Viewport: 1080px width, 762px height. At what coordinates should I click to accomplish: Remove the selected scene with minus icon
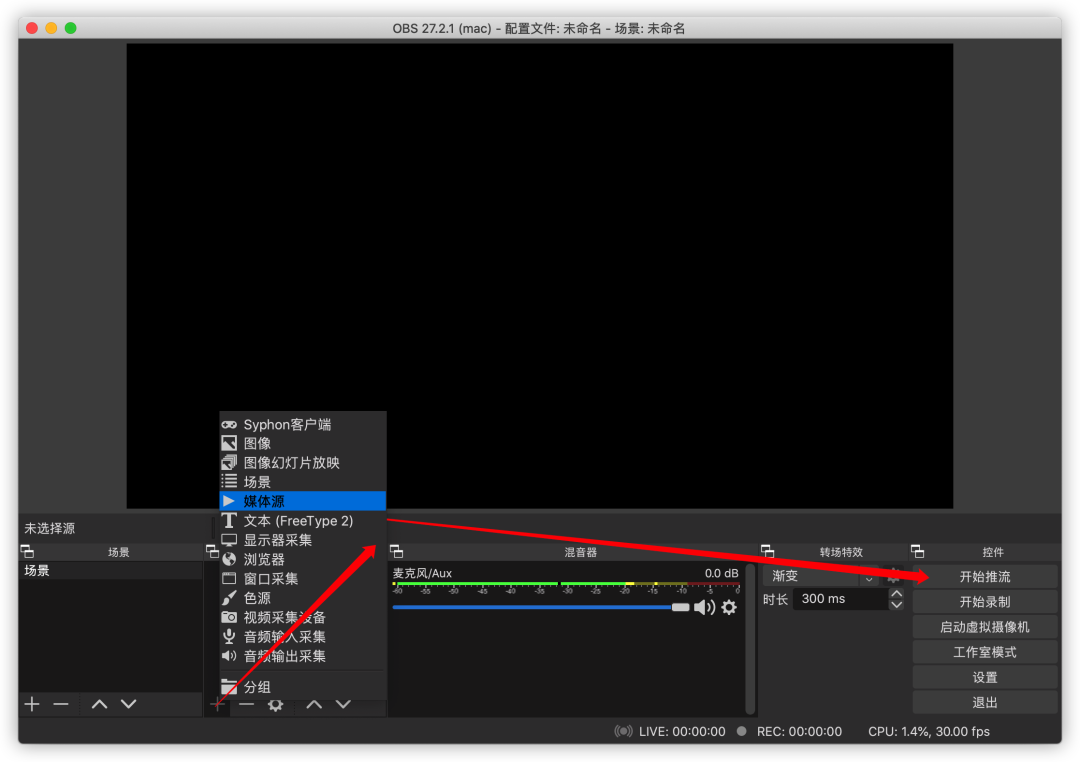coord(61,704)
